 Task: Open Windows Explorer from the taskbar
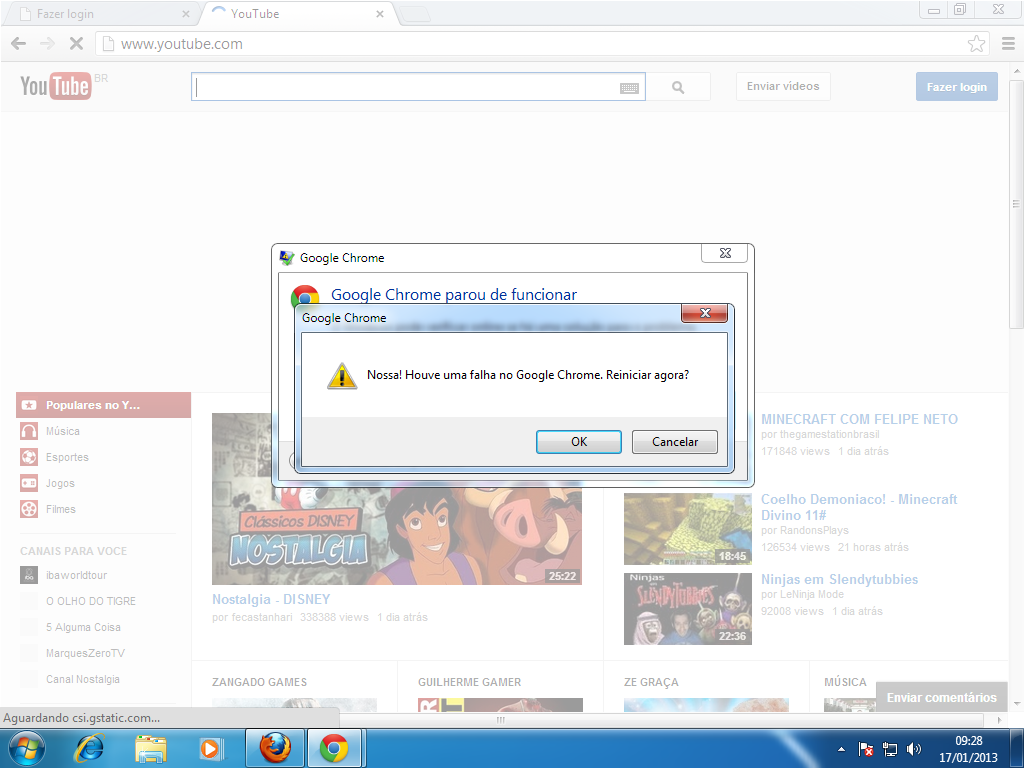150,748
